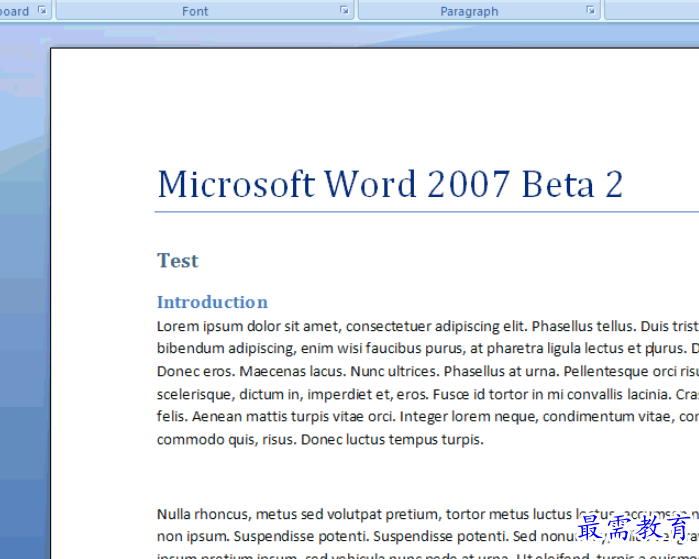Image resolution: width=699 pixels, height=559 pixels.
Task: Click the line starting "scelerisque, dictum in"
Action: point(428,395)
